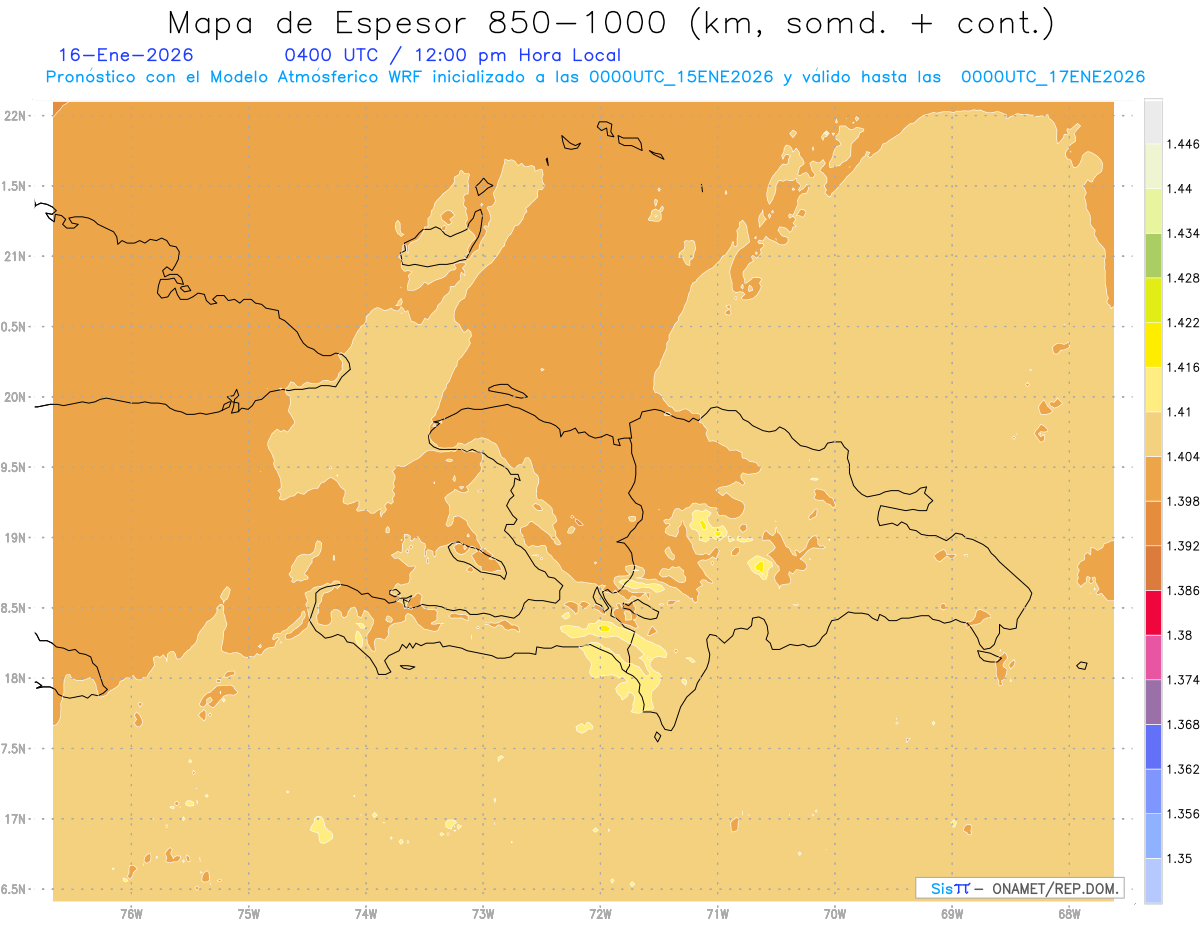Viewport: 1200px width, 927px height.
Task: Click the legend value '1.41'
Action: [x=1180, y=412]
